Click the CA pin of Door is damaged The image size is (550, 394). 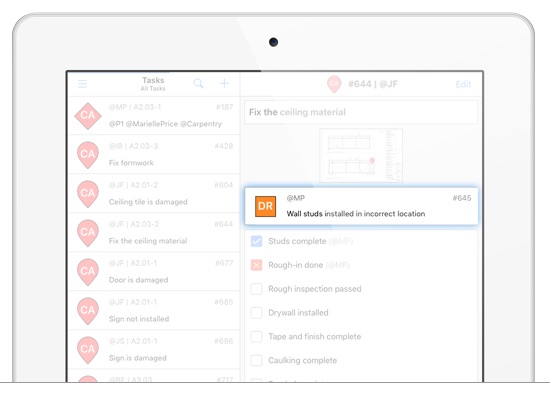coord(88,272)
